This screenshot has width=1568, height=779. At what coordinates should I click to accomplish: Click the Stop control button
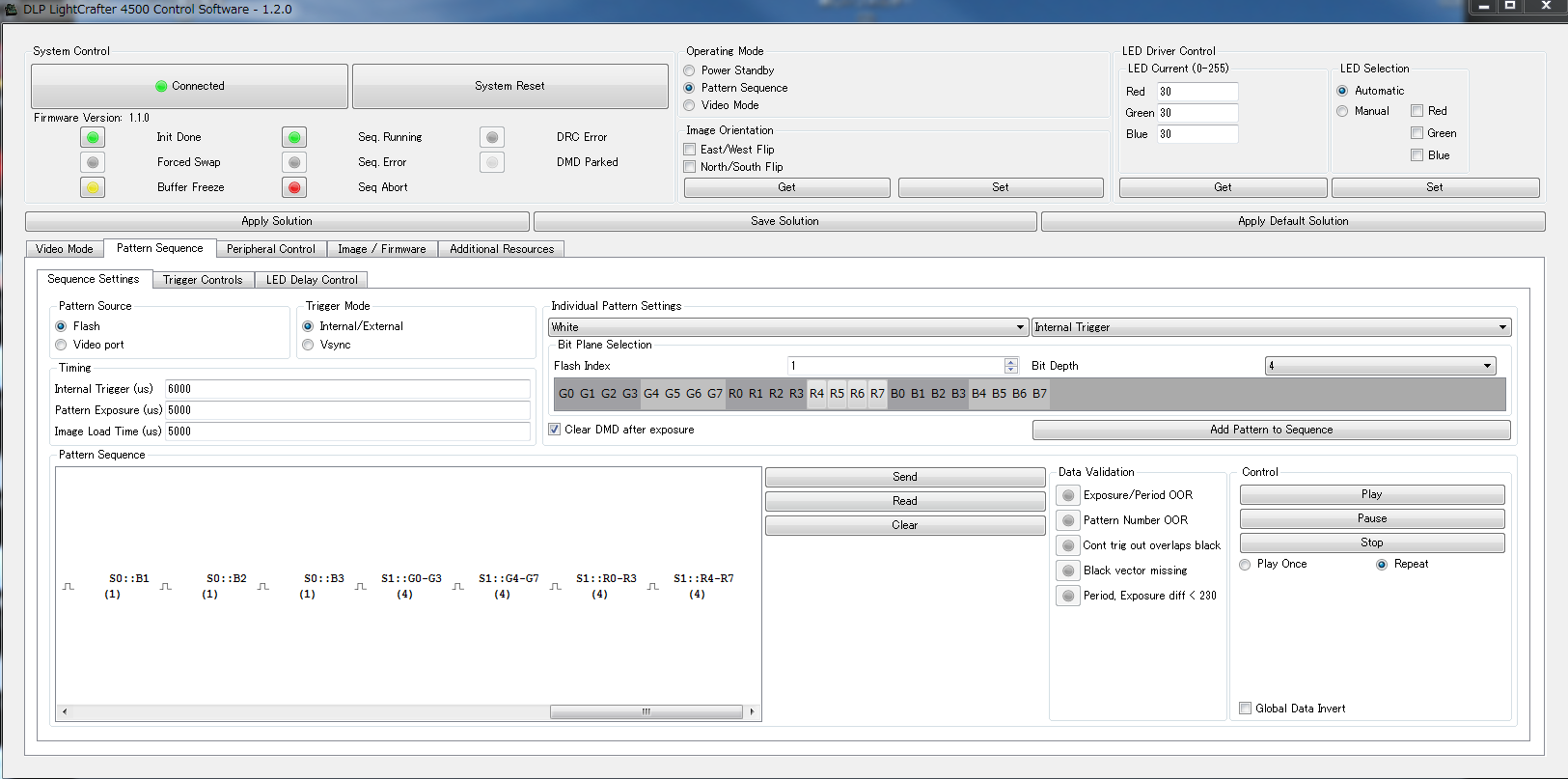1372,543
